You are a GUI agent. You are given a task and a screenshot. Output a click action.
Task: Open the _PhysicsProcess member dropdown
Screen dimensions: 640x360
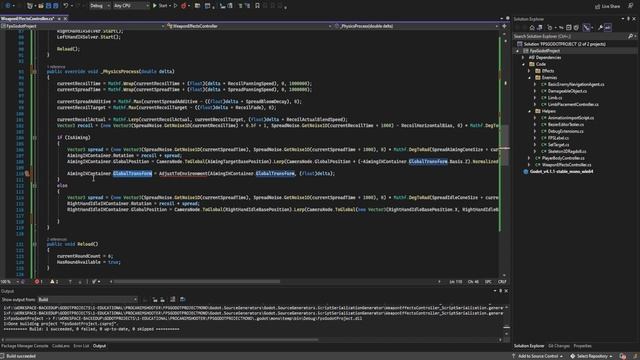point(416,26)
